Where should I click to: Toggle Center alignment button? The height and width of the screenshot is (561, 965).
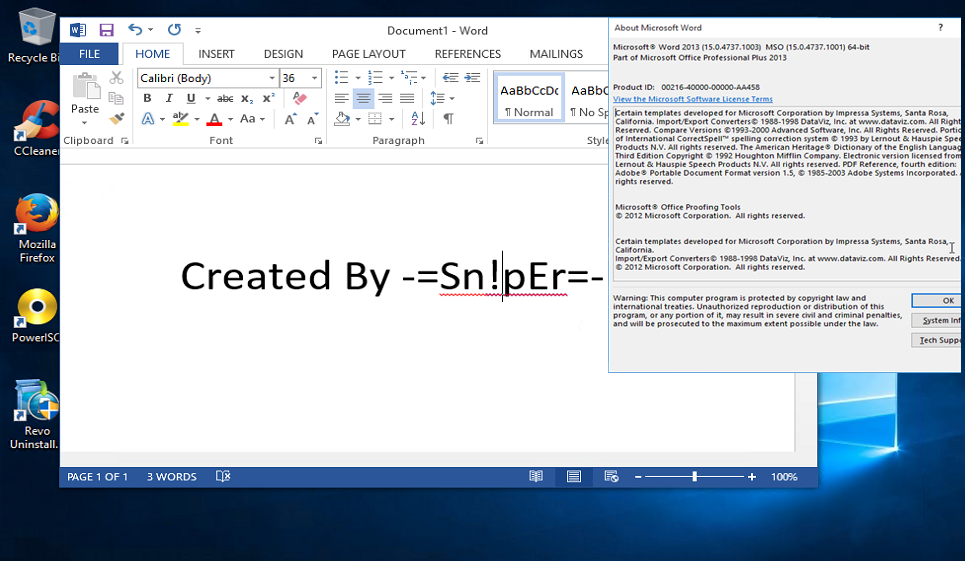coord(363,98)
